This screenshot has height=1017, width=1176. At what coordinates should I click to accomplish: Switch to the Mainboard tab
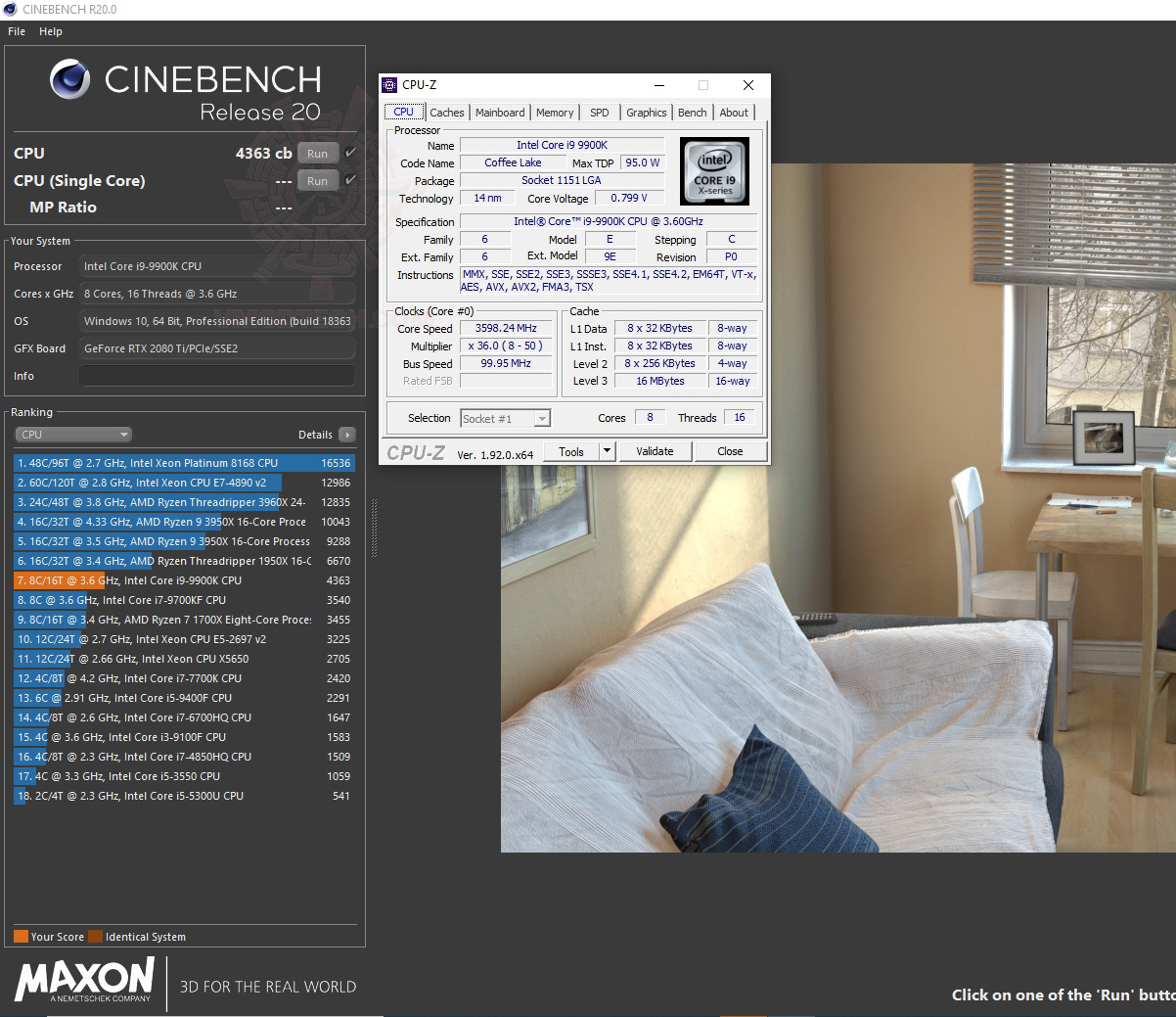500,113
